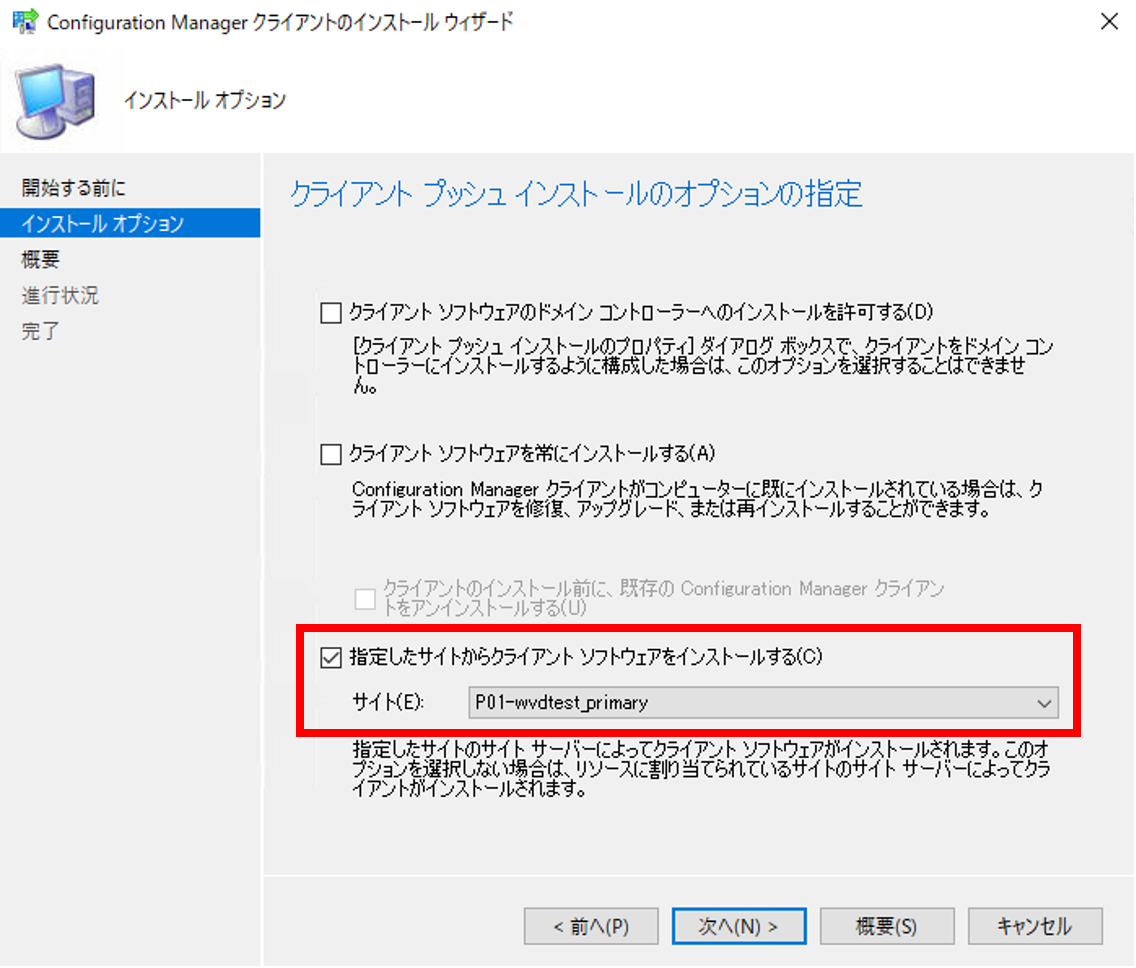Close the client install wizard window
Screen dimensions: 1136x968
(x=1108, y=22)
